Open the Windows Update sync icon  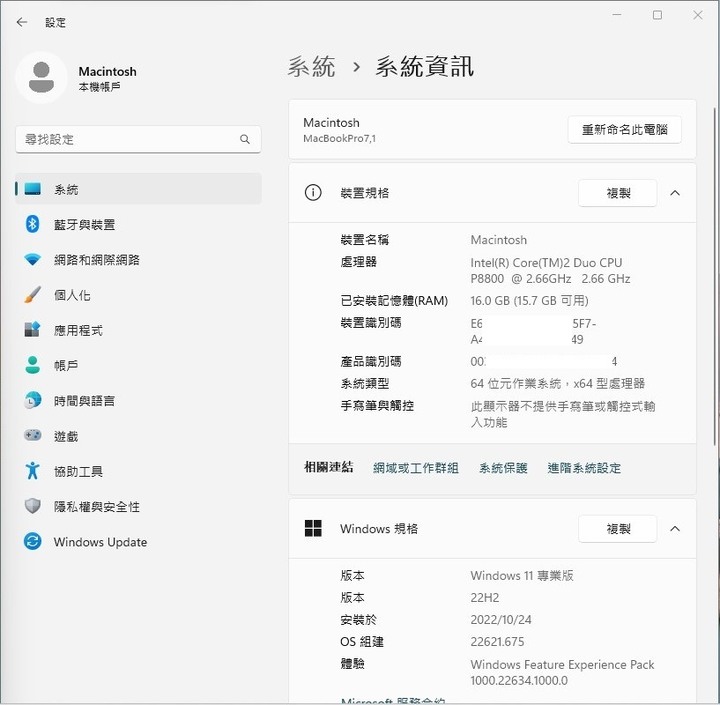33,541
